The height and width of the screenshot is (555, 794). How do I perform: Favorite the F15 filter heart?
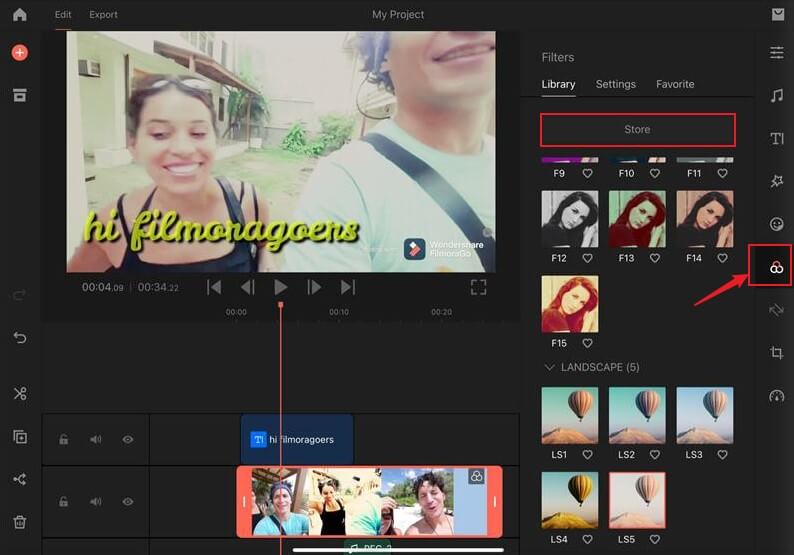(x=587, y=343)
